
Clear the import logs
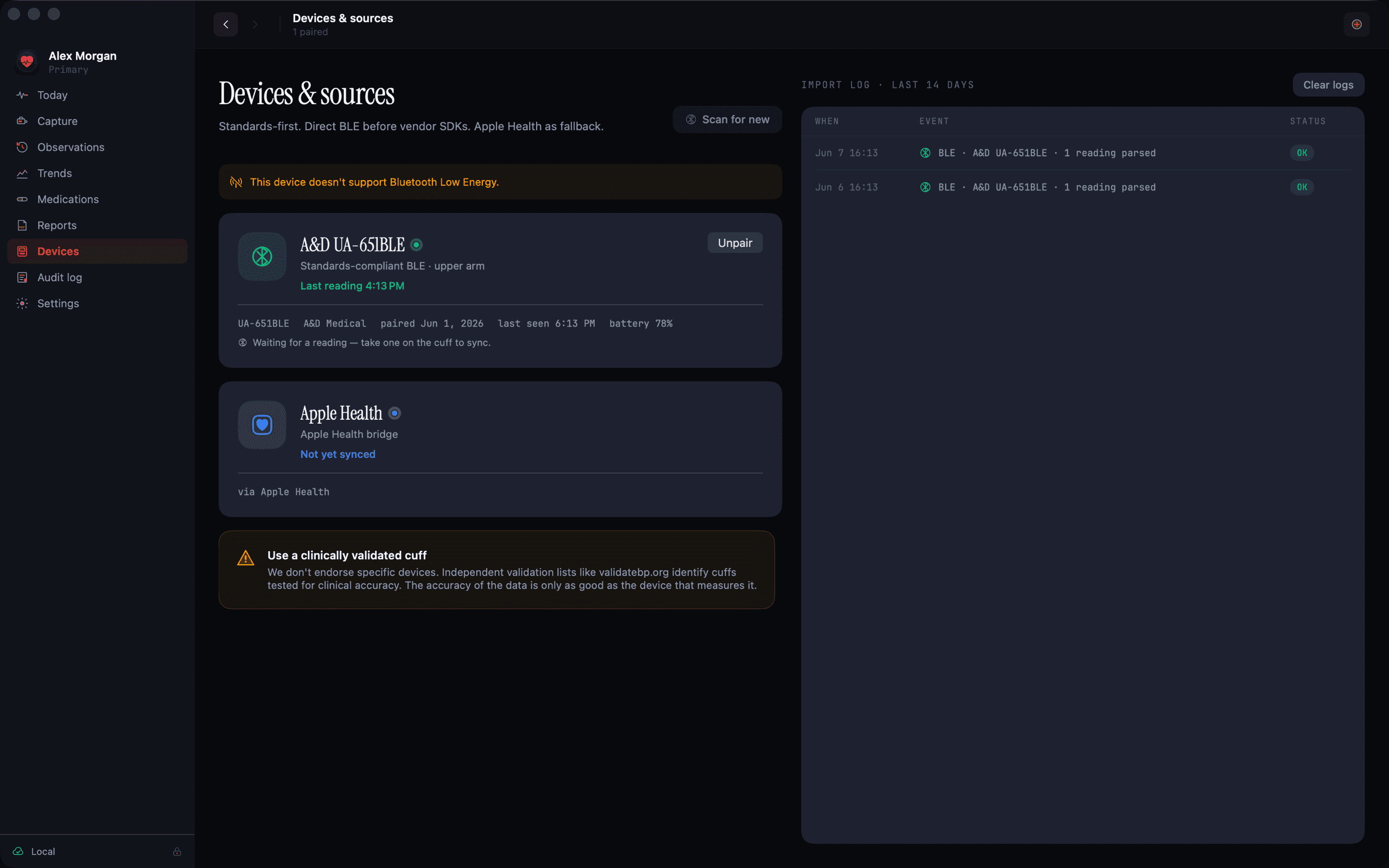point(1328,85)
